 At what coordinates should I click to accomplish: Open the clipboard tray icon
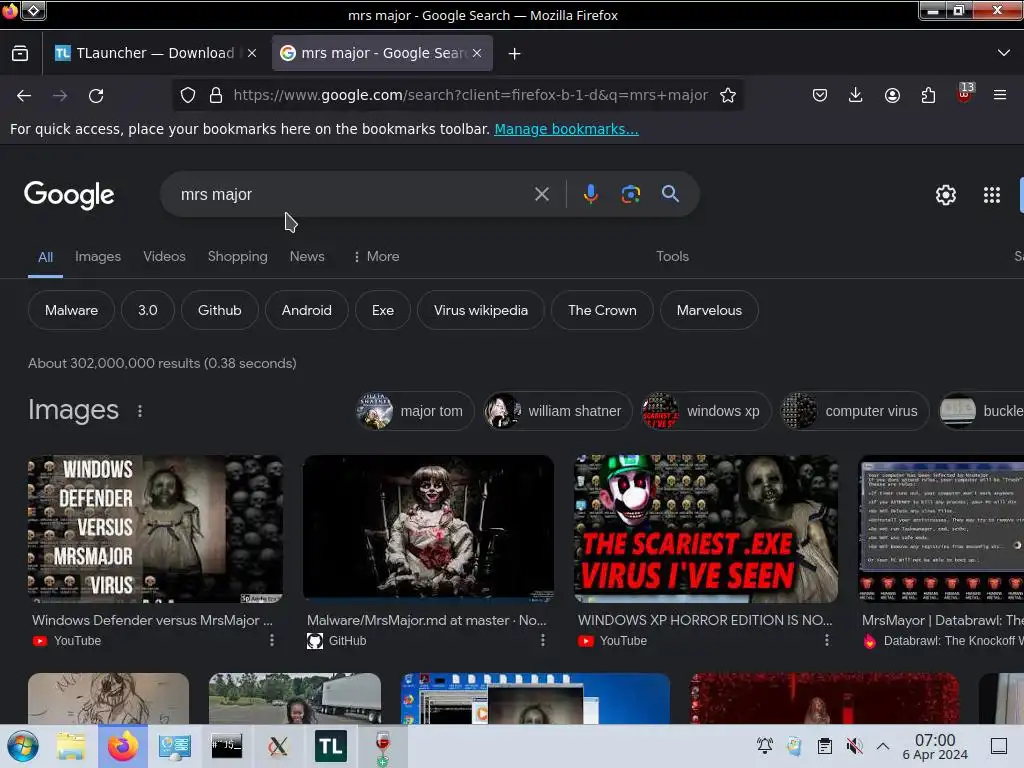825,746
